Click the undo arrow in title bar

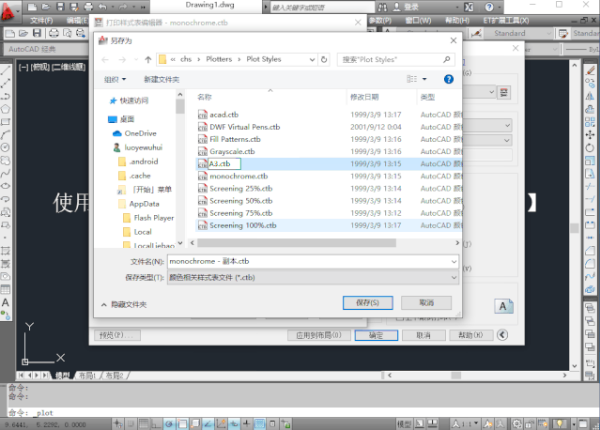[x=102, y=7]
